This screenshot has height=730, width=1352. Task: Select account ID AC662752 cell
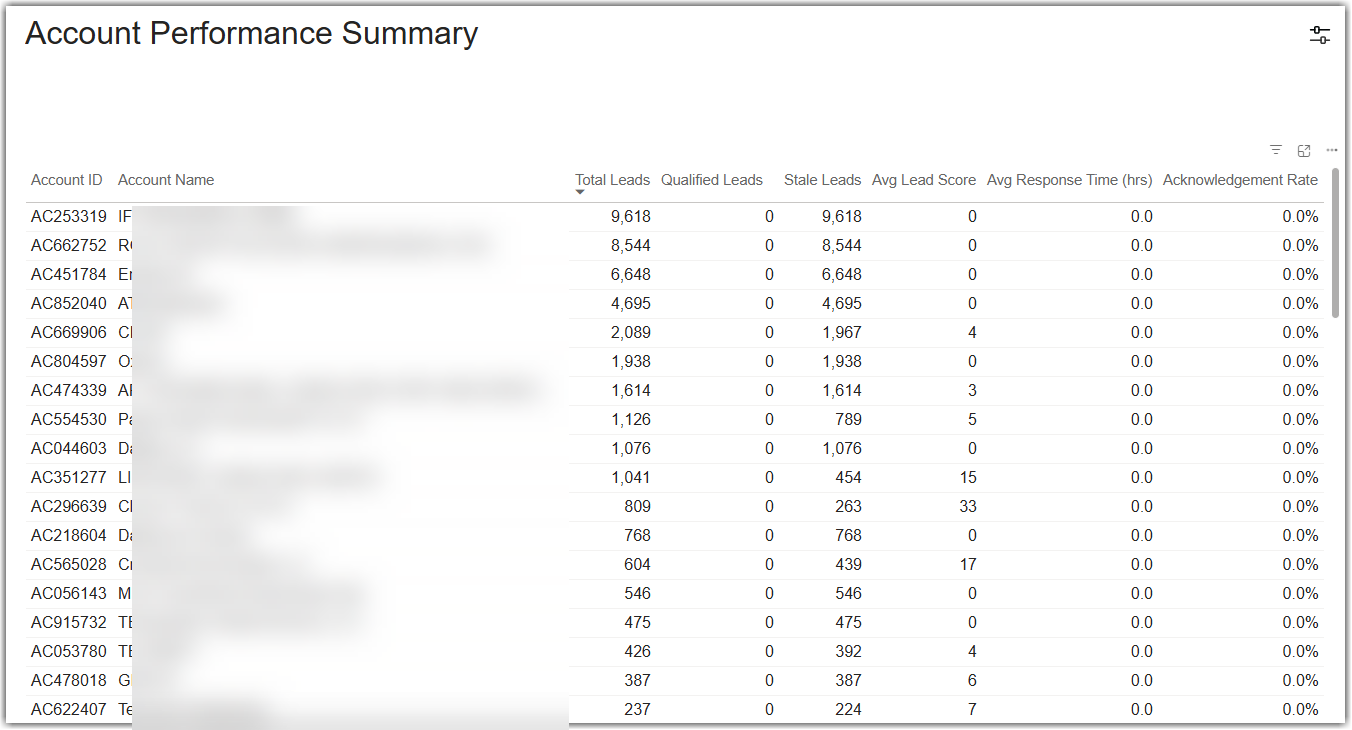coord(69,246)
